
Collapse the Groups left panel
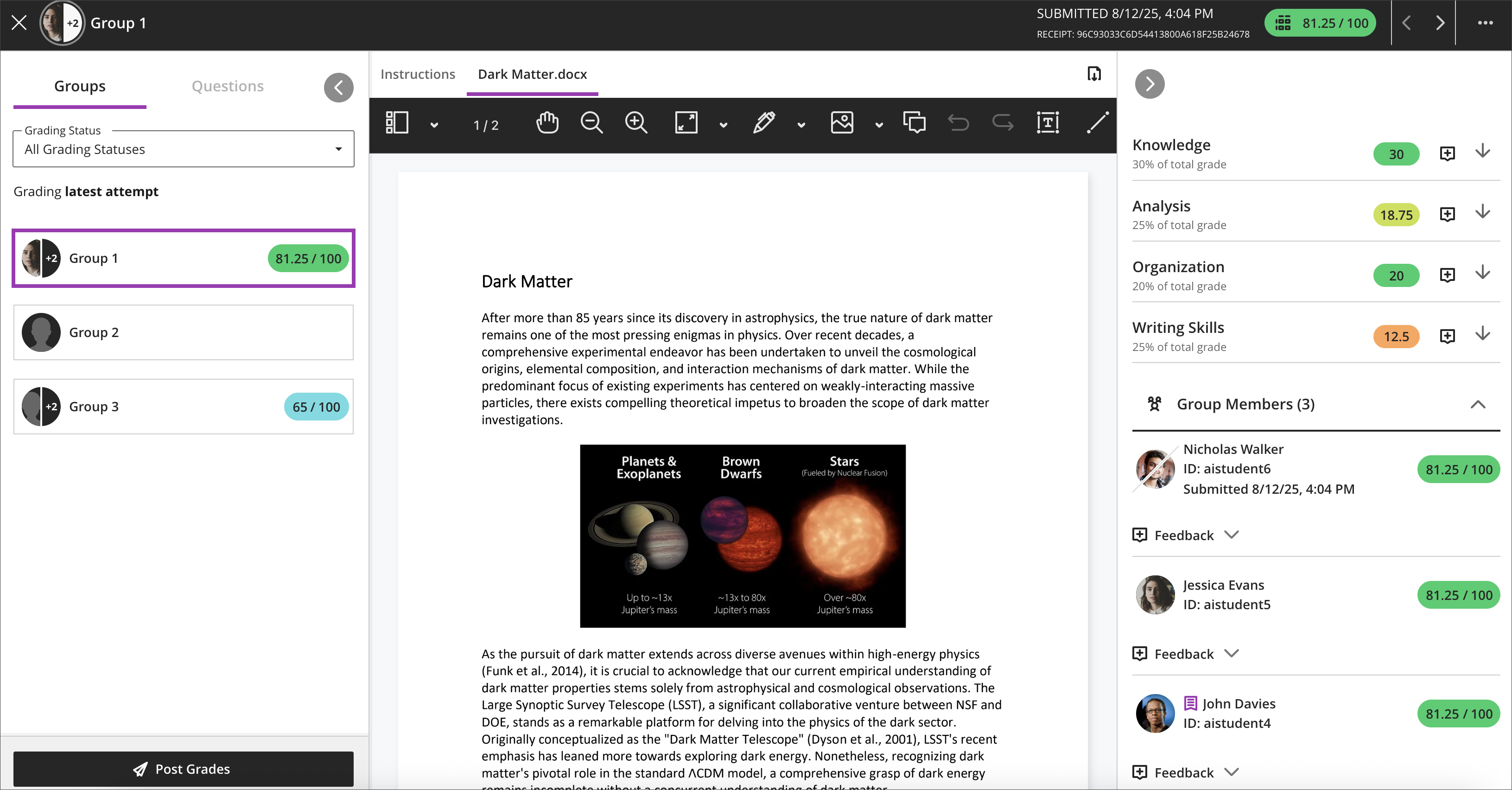[339, 88]
